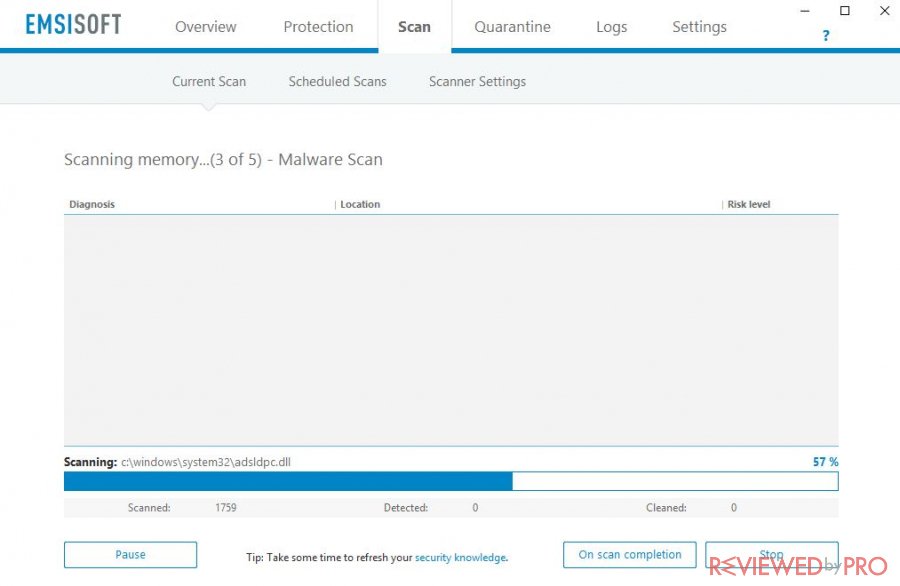Switch to the Protection tab
The height and width of the screenshot is (586, 900).
pos(318,27)
